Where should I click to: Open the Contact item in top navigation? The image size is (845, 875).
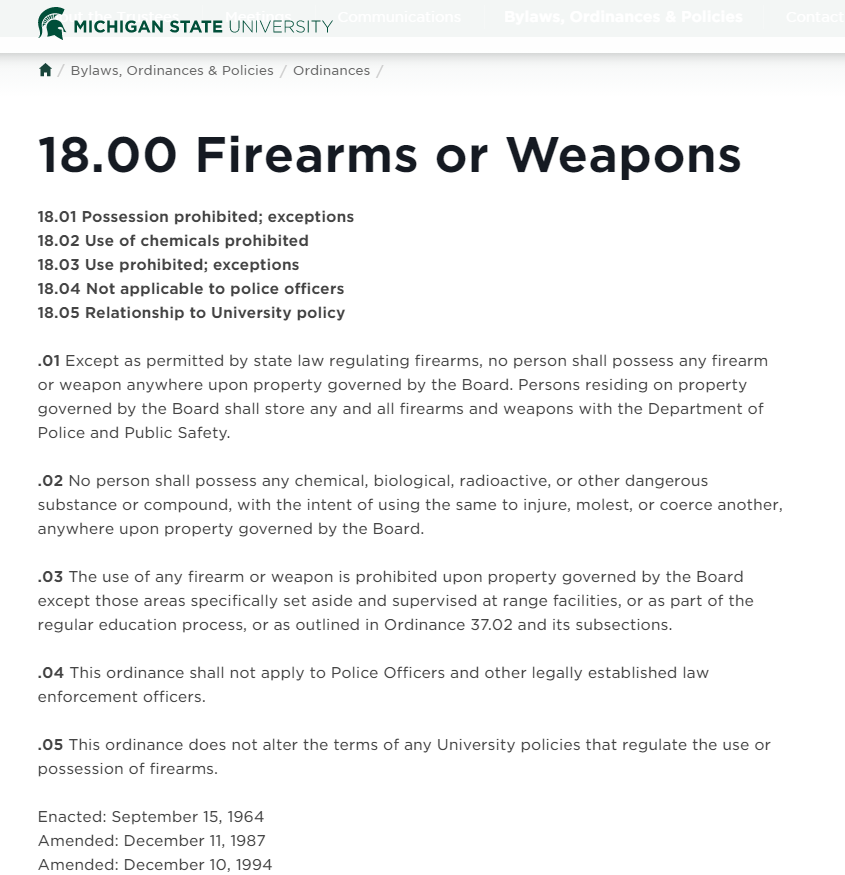pos(814,17)
